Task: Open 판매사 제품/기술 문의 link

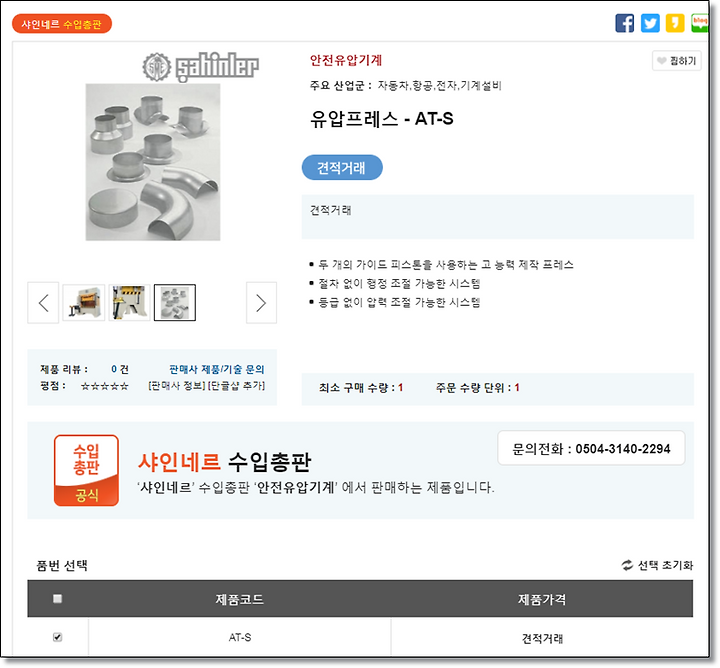Action: tap(217, 369)
